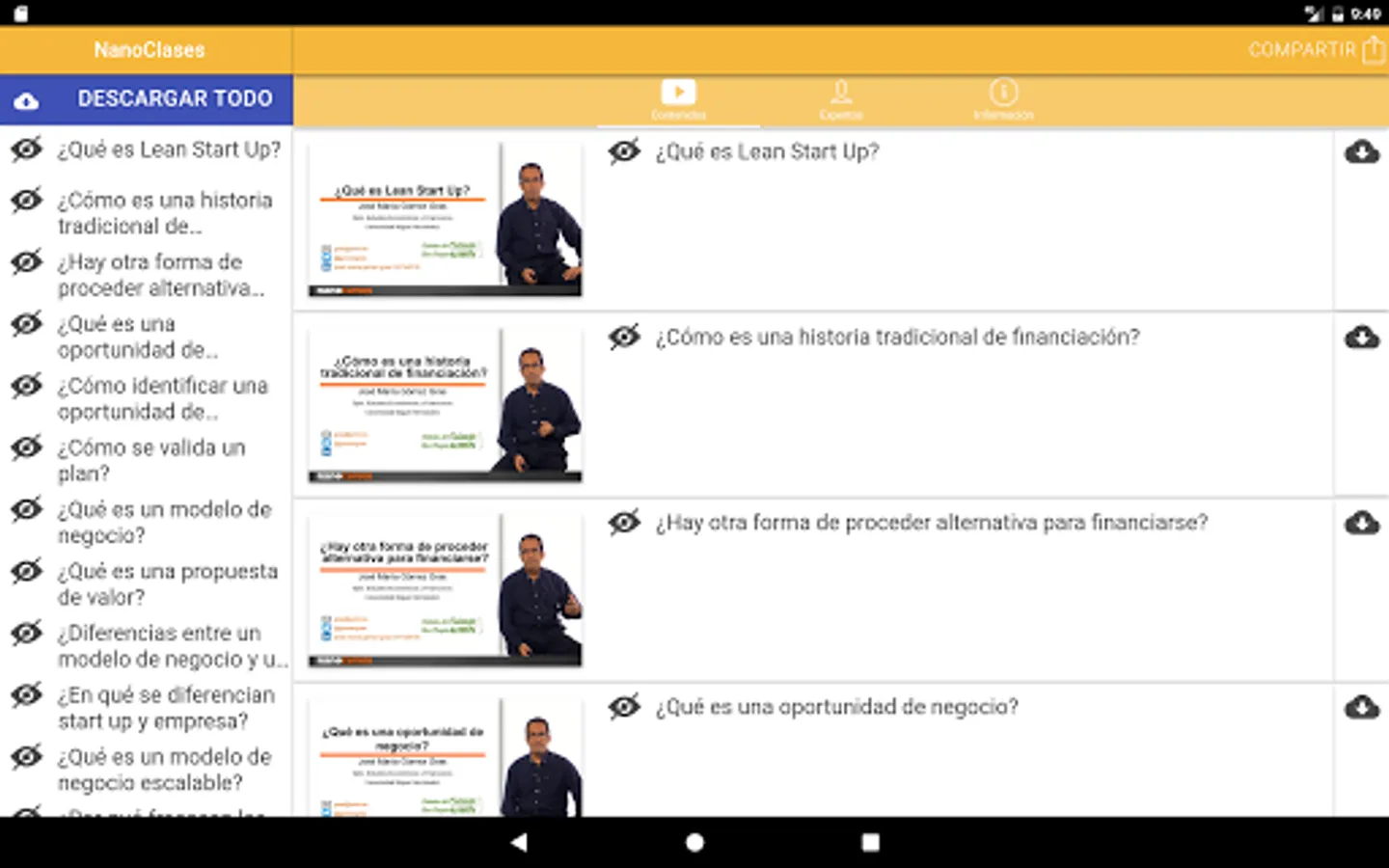This screenshot has height=868, width=1389.
Task: Toggle sidebar eye for '¿Qué es Lean Start Up?'
Action: (x=27, y=149)
